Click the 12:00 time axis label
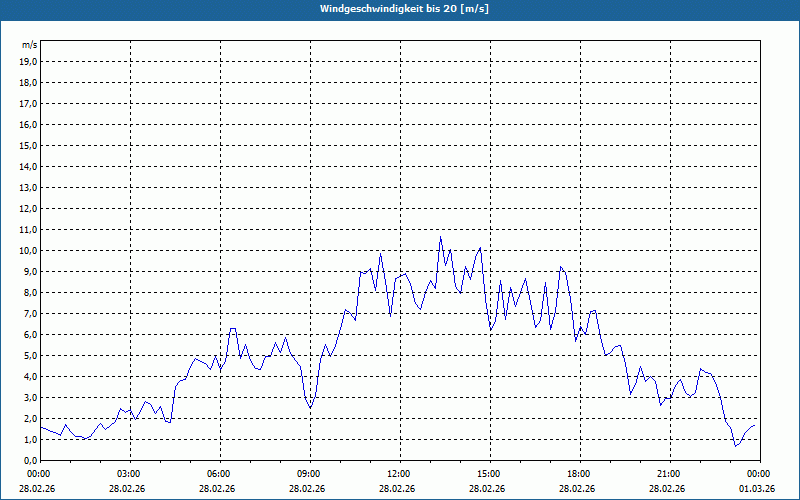Image resolution: width=800 pixels, height=500 pixels. point(398,474)
